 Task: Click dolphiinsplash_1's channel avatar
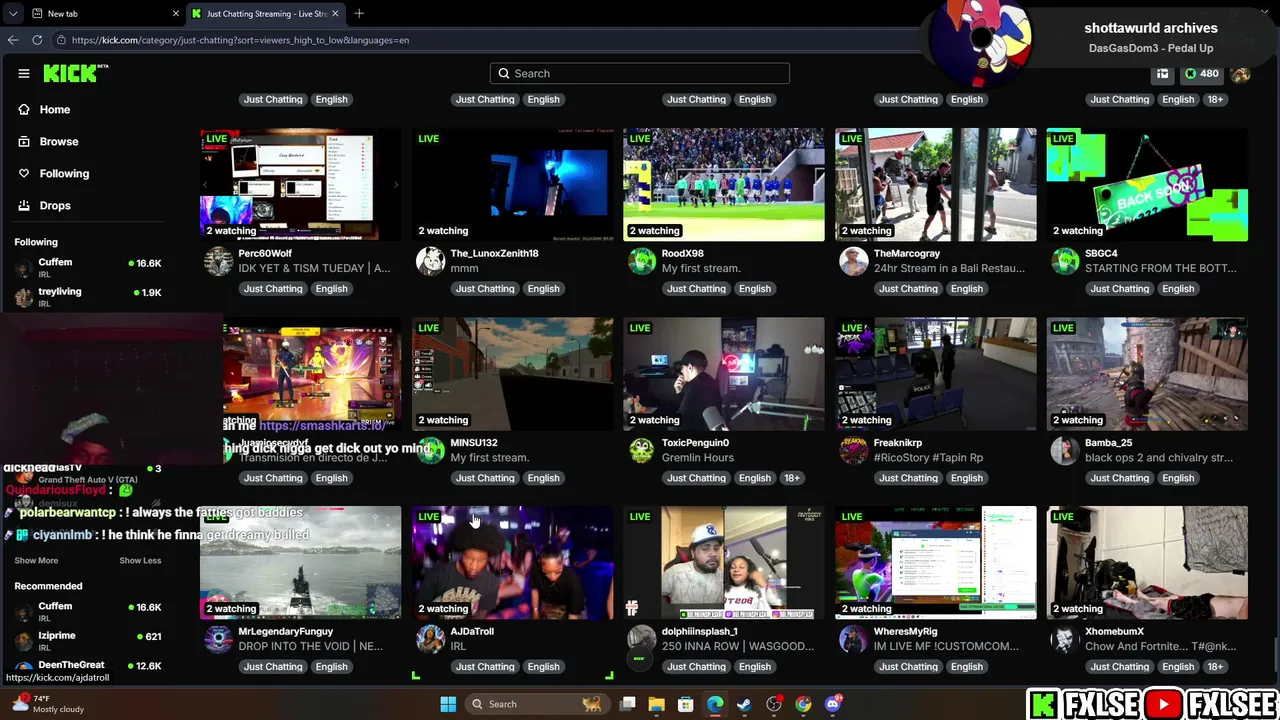(642, 639)
